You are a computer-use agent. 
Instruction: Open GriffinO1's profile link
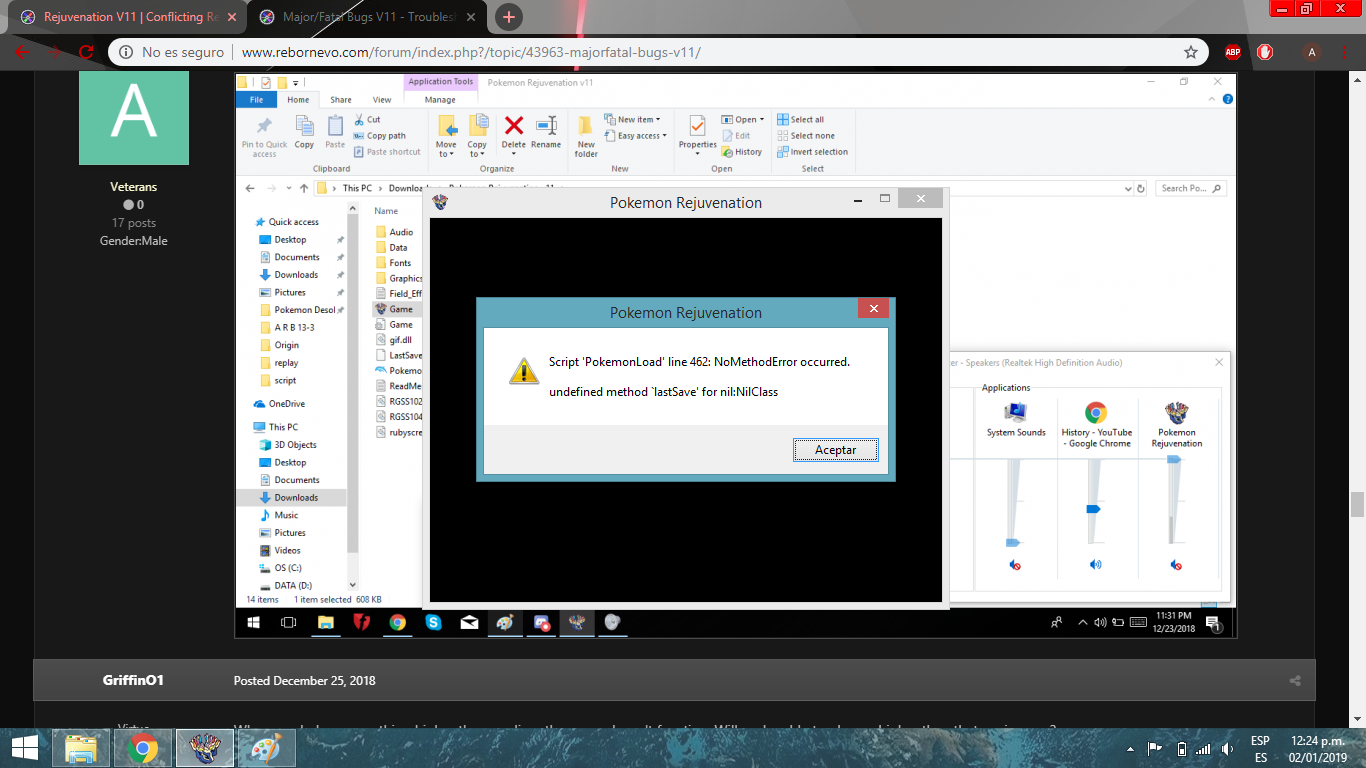(133, 680)
